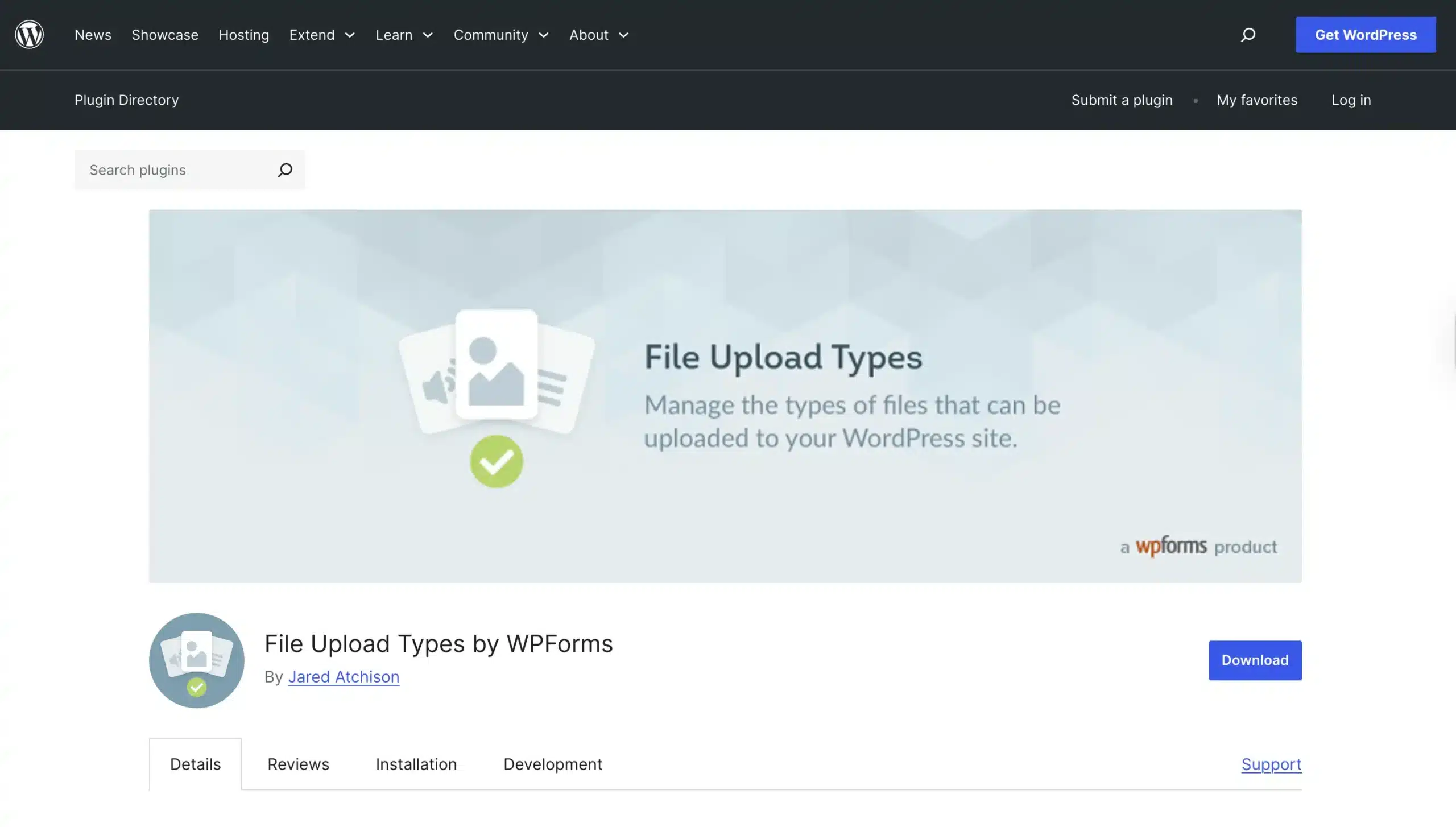Open the Plugin Directory link
The image size is (1456, 827).
(x=126, y=100)
